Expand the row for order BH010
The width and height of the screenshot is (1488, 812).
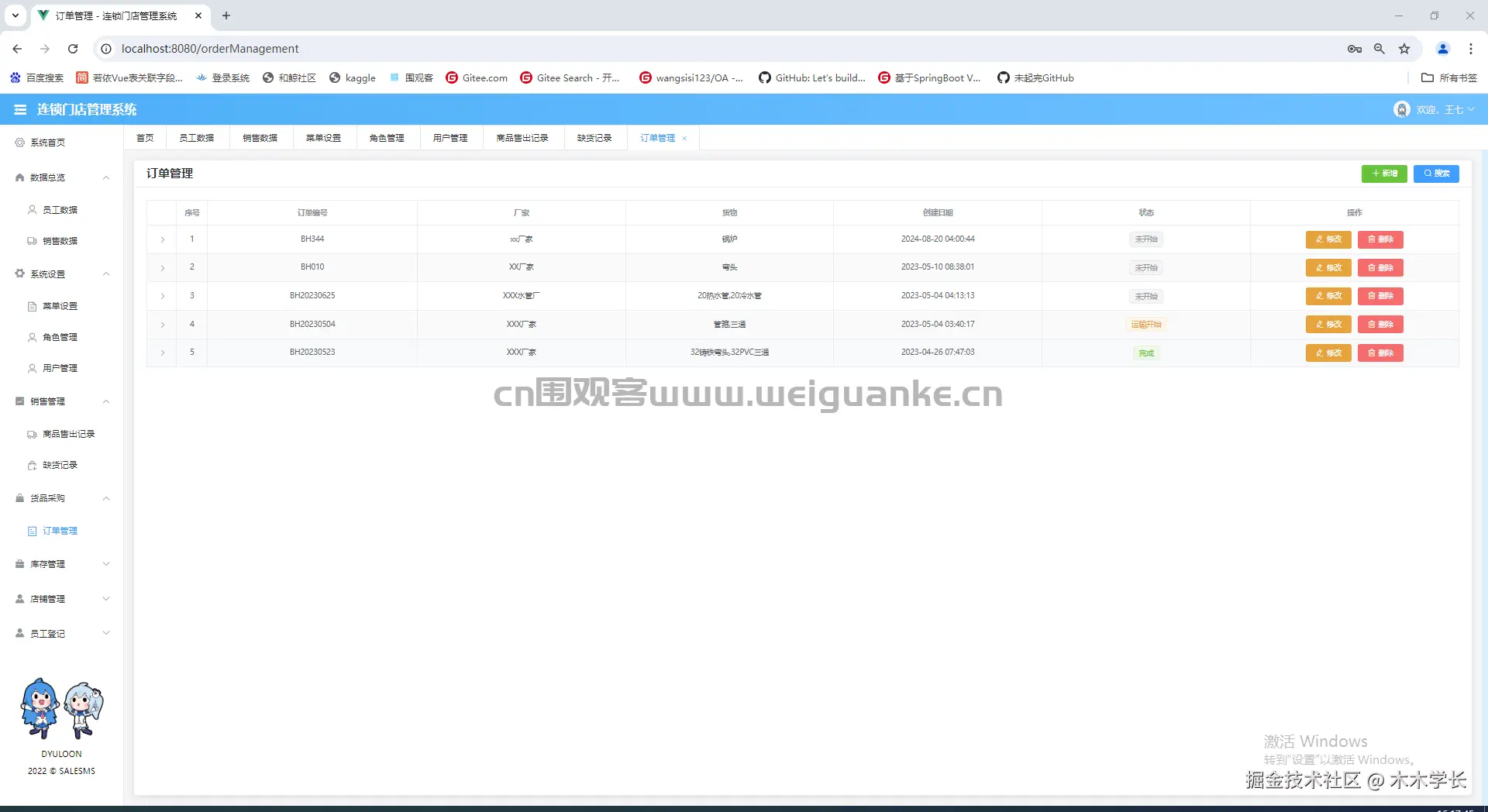point(163,268)
